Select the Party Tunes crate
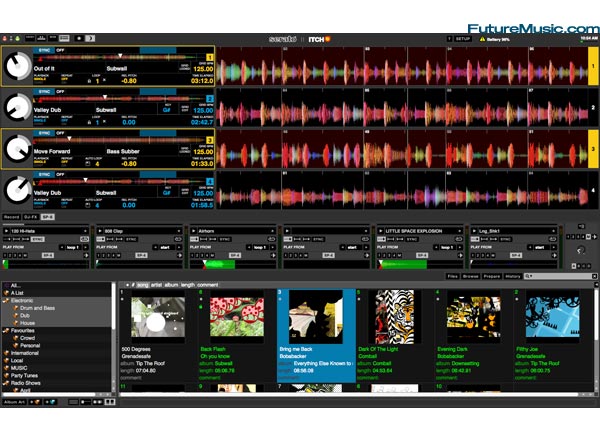 24,375
